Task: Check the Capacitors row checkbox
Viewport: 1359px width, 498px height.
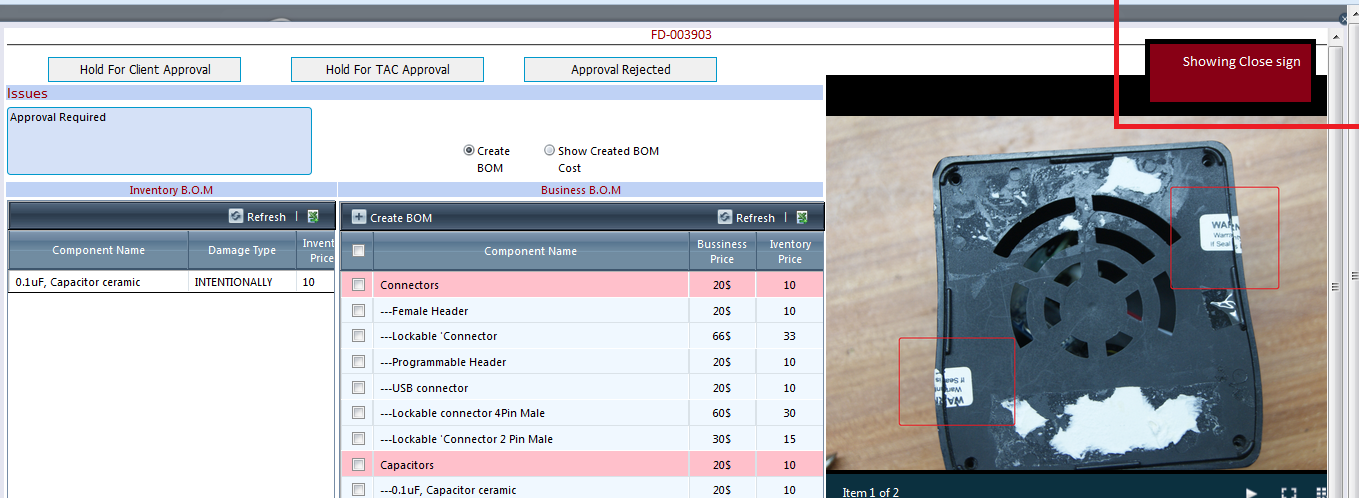Action: [358, 465]
